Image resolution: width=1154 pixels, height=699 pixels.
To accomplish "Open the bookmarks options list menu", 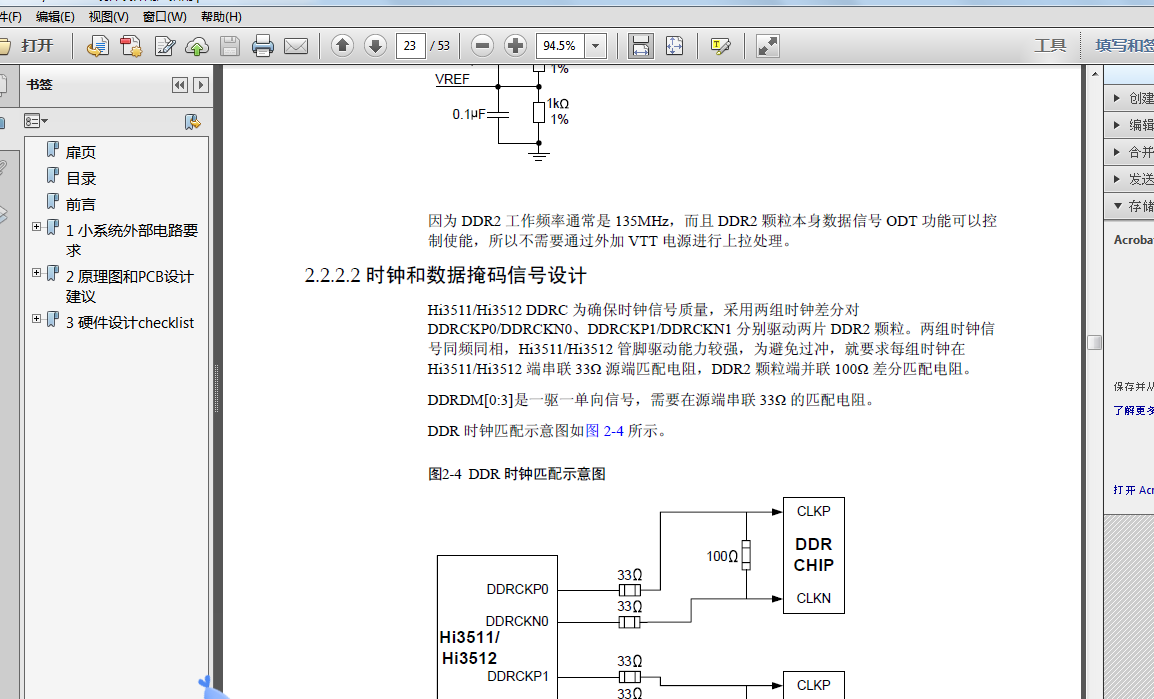I will pyautogui.click(x=35, y=121).
